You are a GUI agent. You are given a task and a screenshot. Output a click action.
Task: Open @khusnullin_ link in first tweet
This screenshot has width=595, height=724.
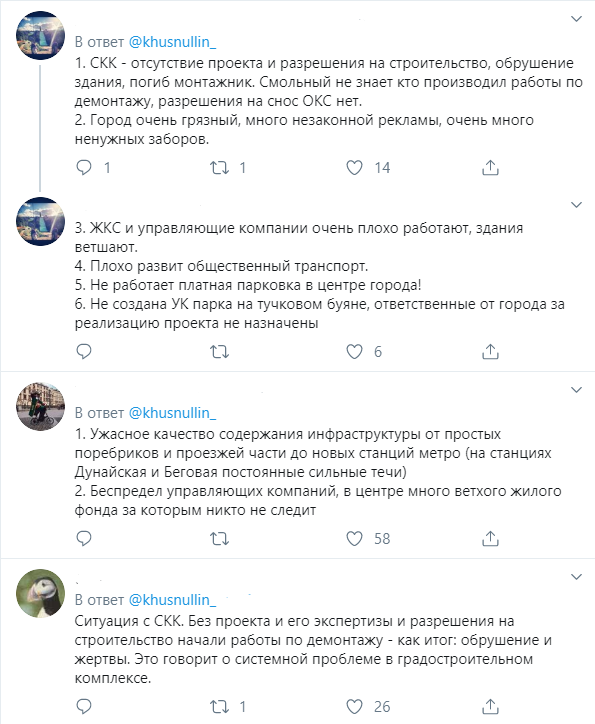pyautogui.click(x=172, y=42)
